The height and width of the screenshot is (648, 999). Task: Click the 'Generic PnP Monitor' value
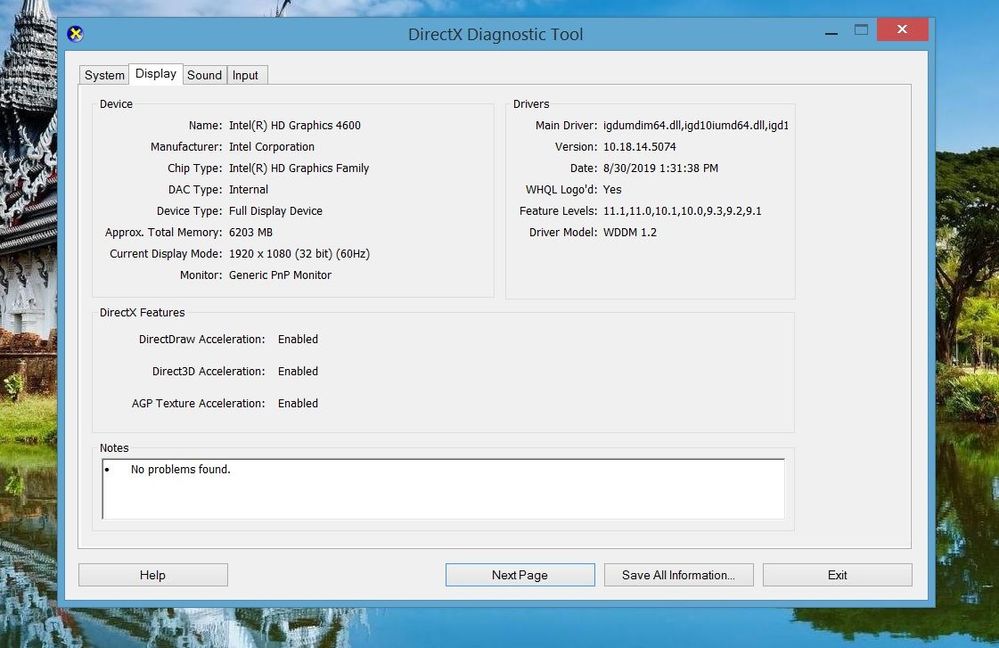280,275
